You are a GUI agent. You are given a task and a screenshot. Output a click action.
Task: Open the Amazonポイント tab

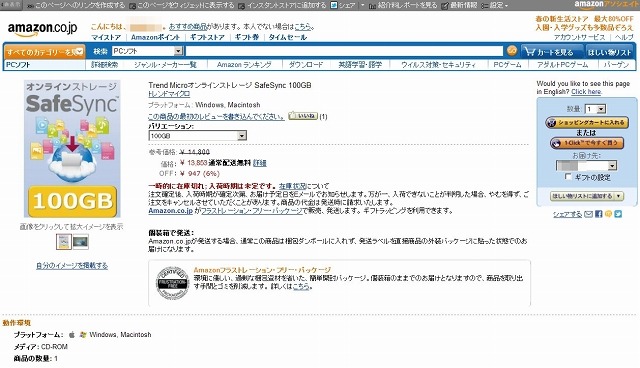[156, 37]
